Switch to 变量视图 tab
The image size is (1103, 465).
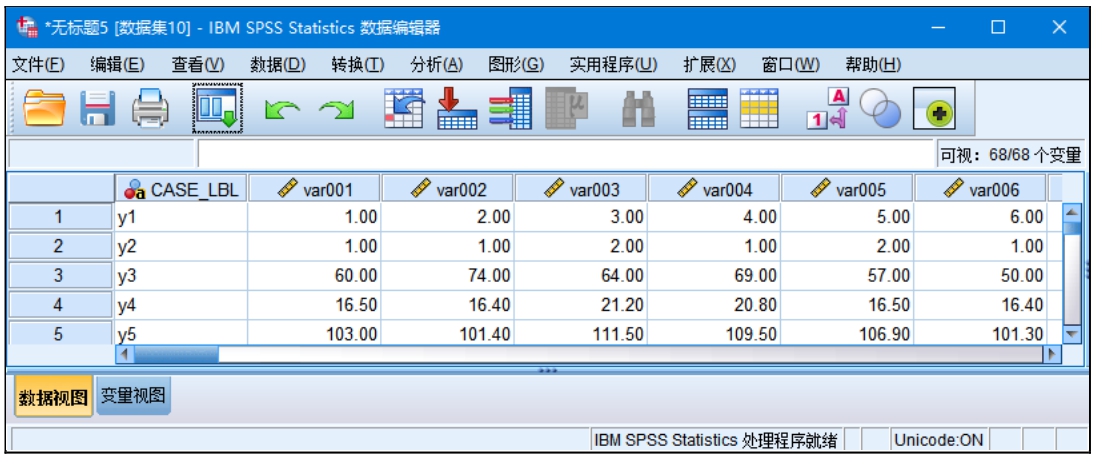click(133, 397)
